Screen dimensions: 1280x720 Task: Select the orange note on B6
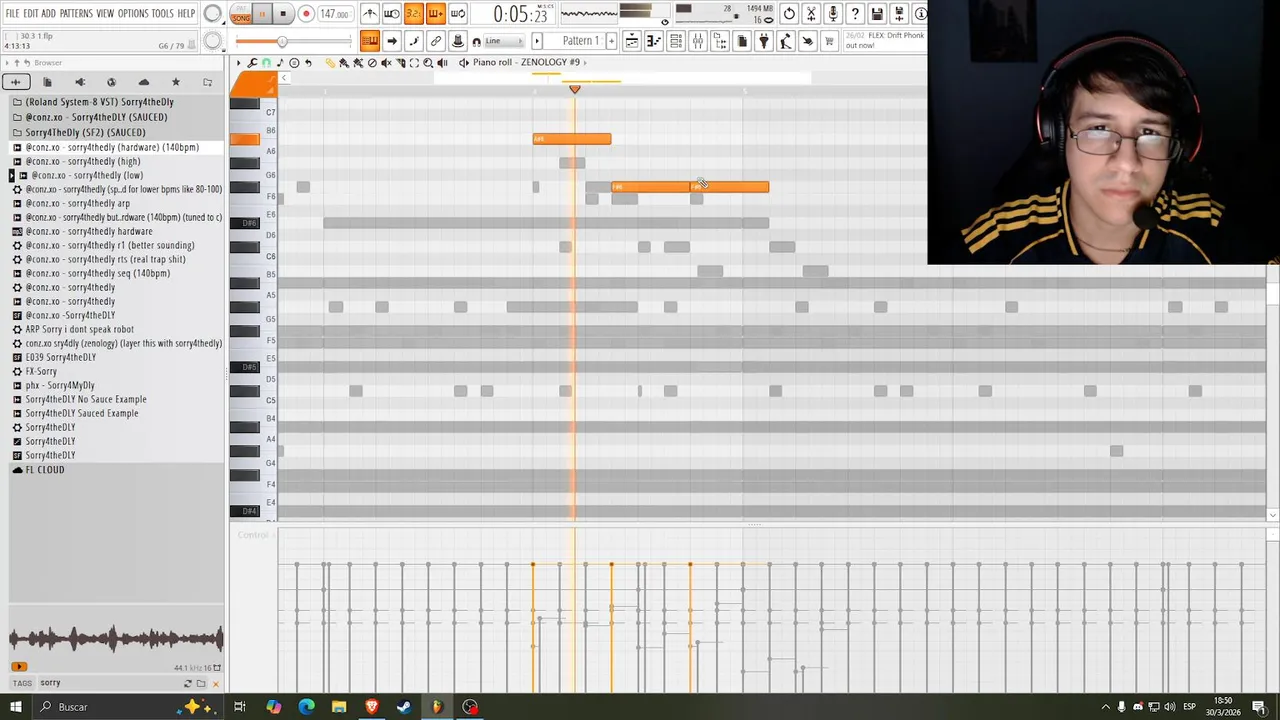click(x=571, y=139)
